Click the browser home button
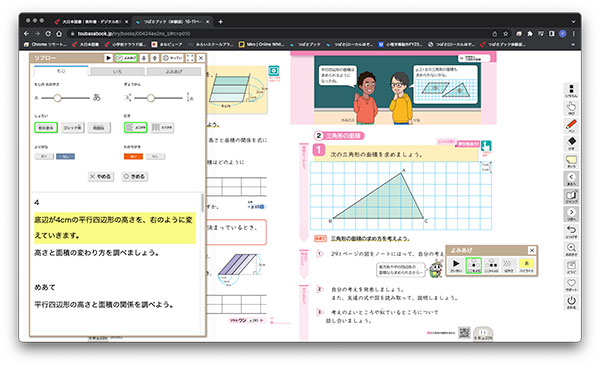 click(x=59, y=34)
